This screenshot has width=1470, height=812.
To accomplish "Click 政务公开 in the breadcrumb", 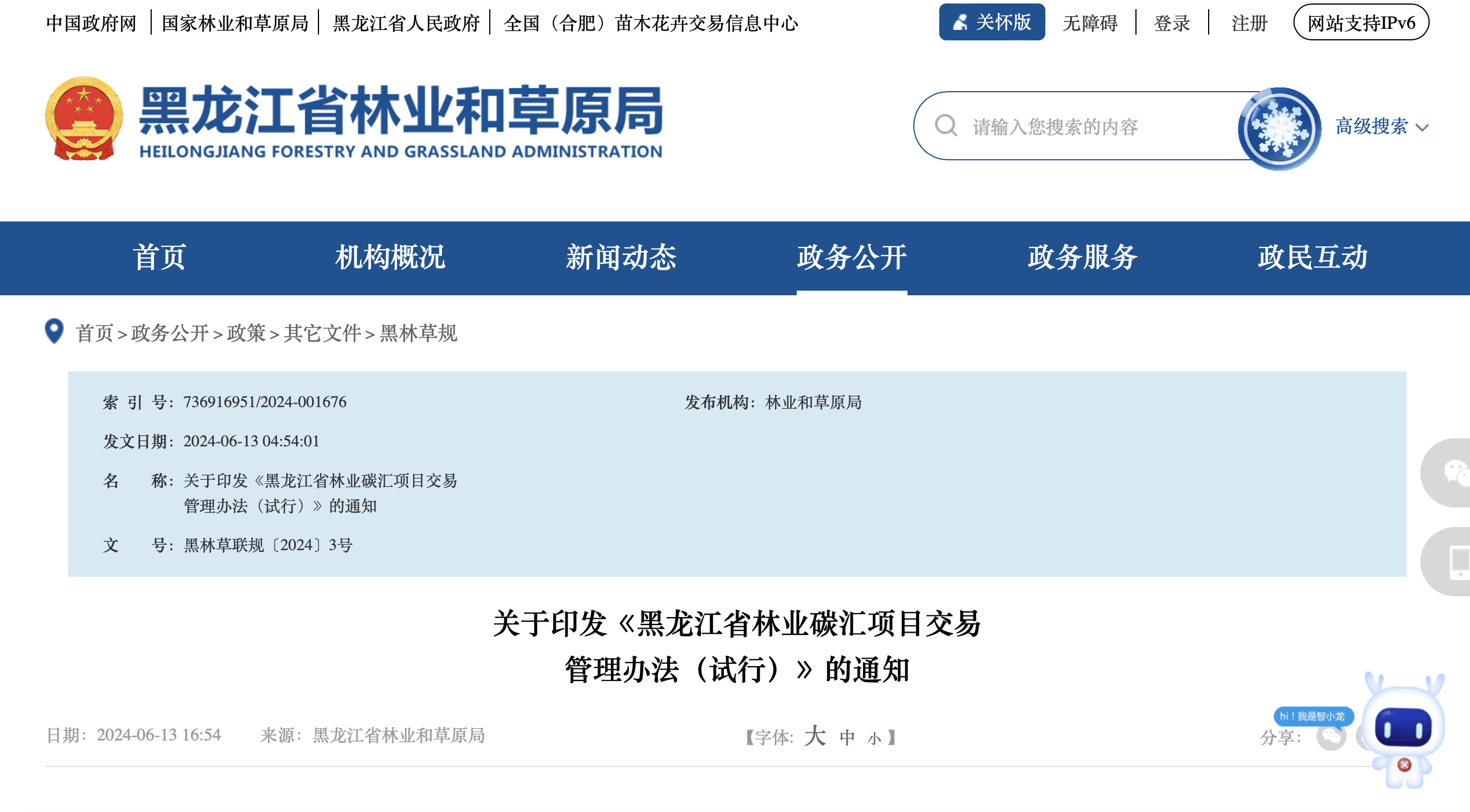I will tap(170, 333).
